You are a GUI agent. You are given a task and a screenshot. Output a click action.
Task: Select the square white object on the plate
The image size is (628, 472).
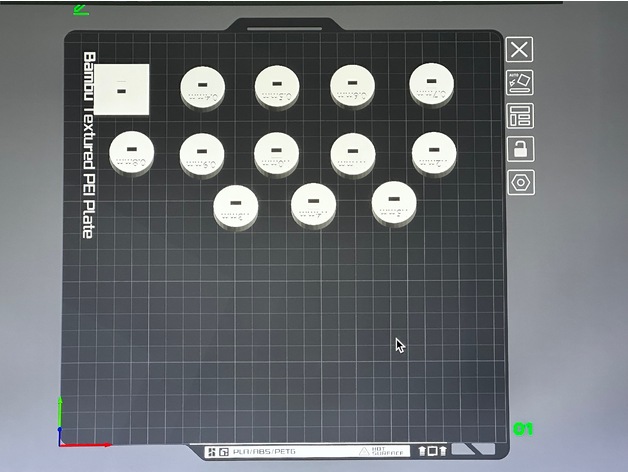click(122, 88)
